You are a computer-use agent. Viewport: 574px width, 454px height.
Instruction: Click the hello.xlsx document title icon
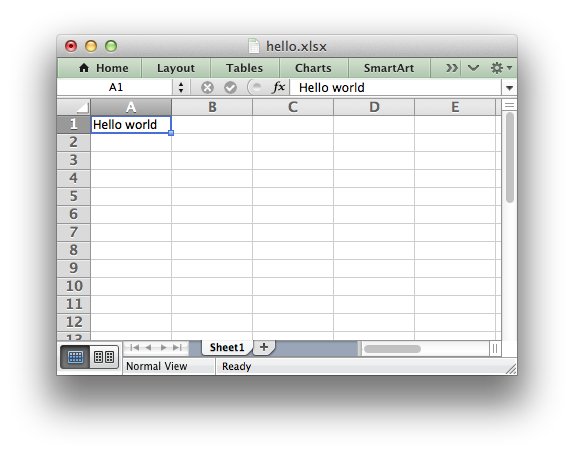point(253,46)
